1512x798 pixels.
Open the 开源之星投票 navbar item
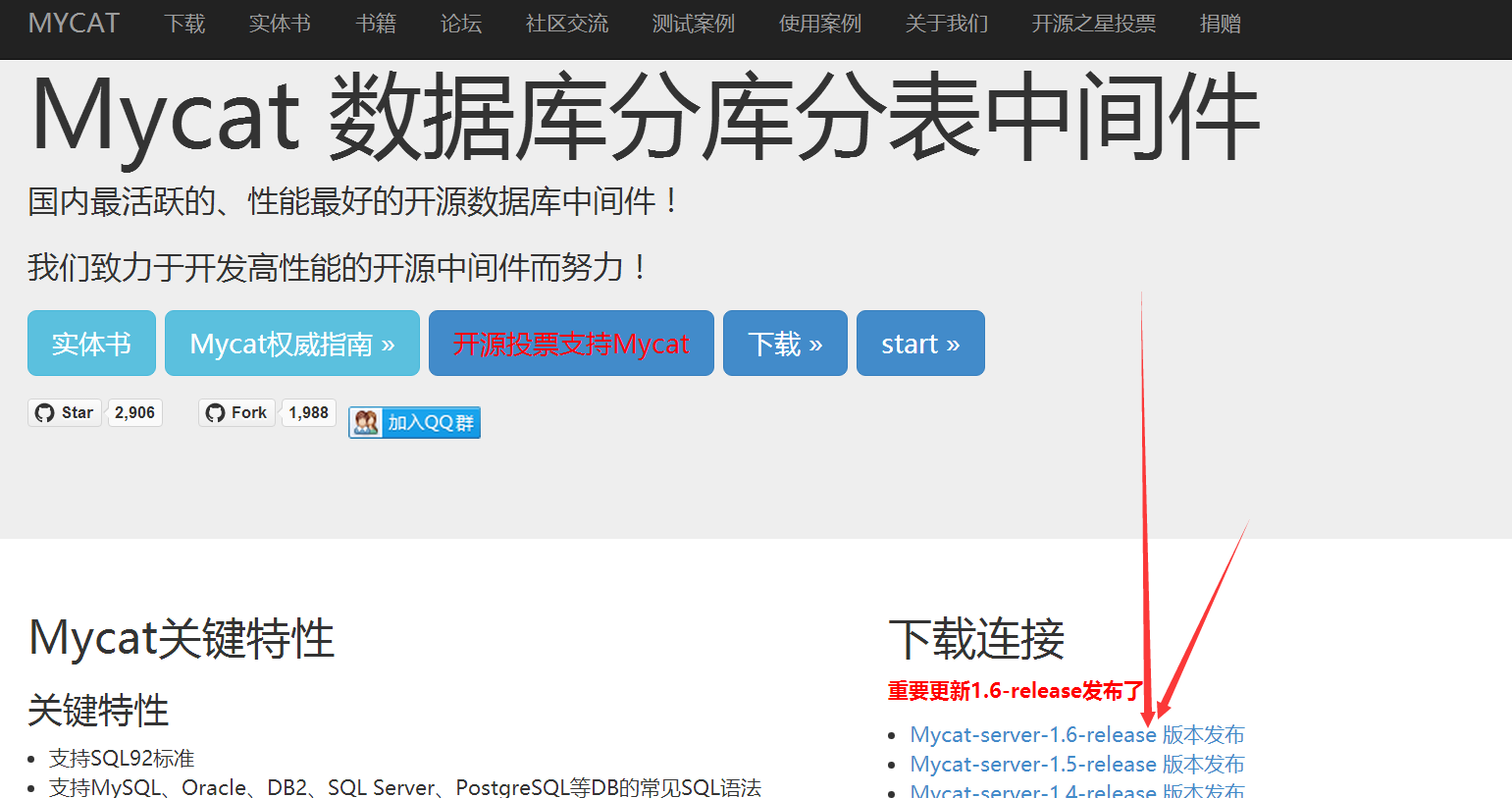1094,24
